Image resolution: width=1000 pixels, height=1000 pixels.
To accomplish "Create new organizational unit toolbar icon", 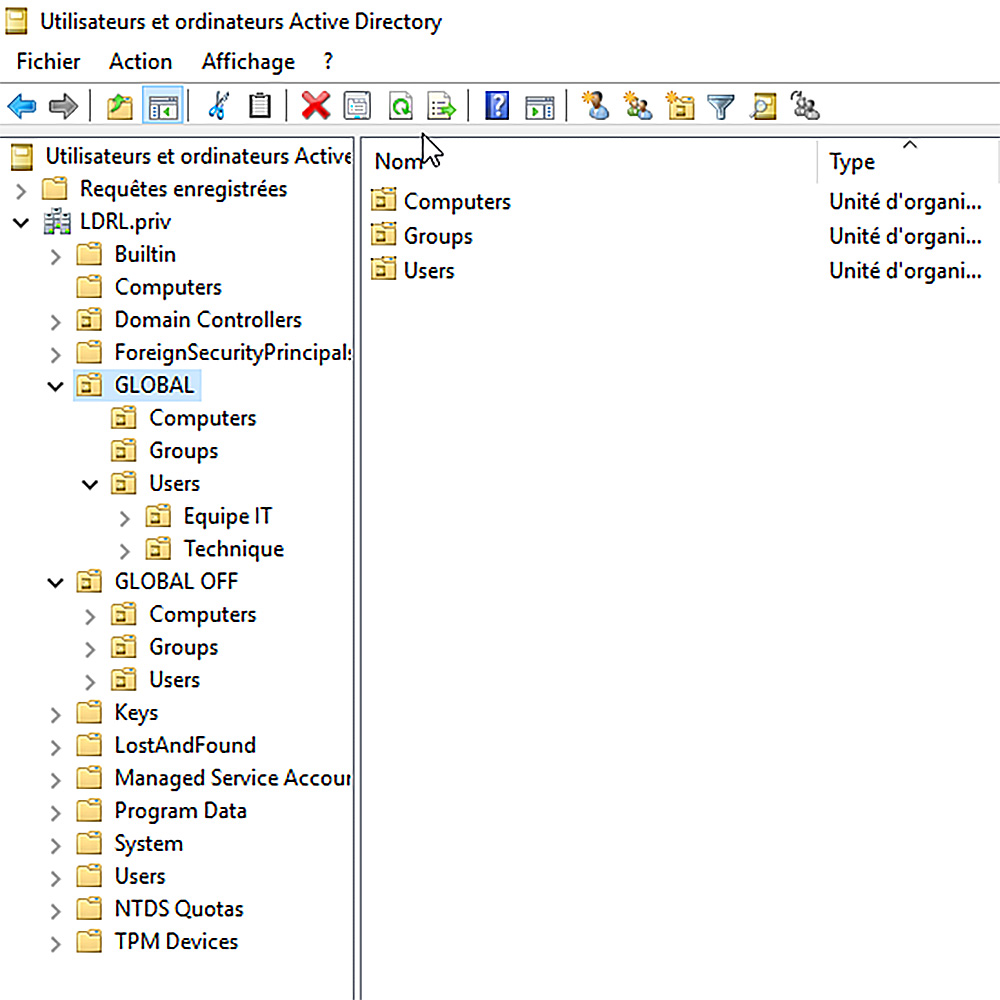I will (680, 106).
